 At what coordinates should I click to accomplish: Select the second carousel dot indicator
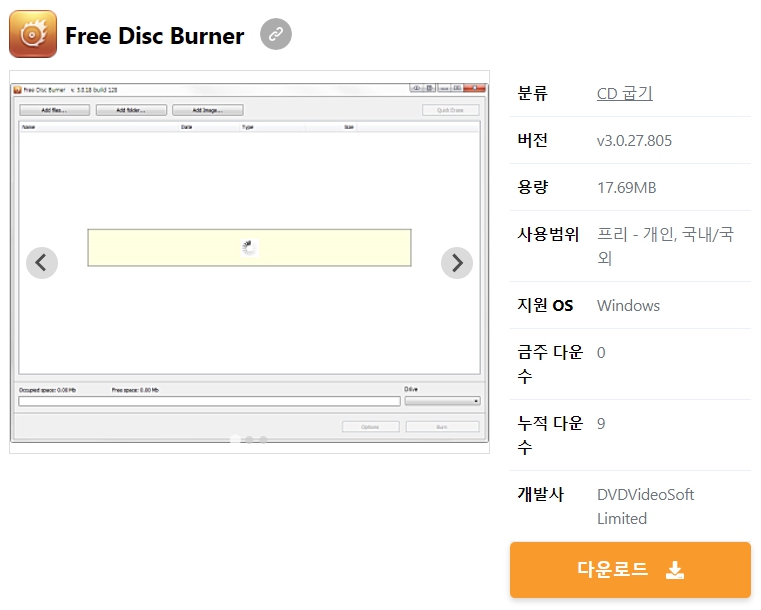[x=249, y=440]
